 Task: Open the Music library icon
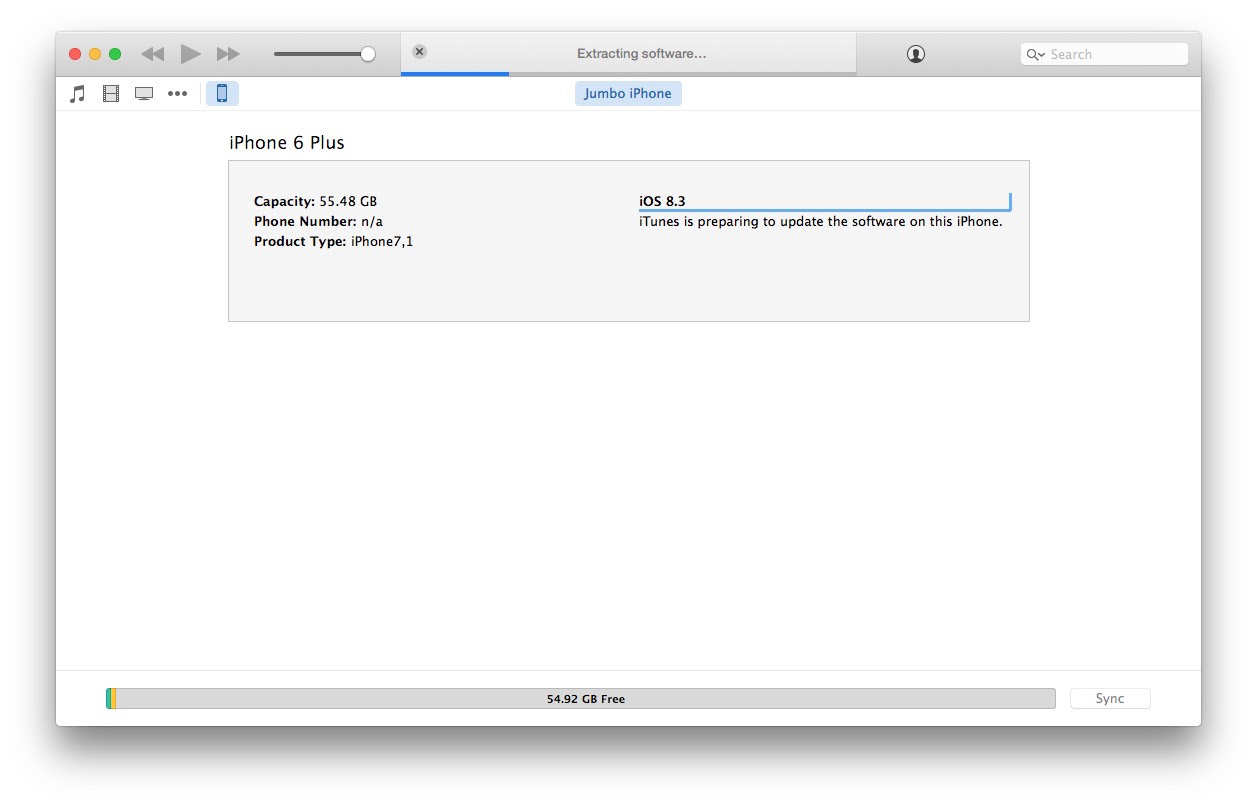click(x=78, y=94)
